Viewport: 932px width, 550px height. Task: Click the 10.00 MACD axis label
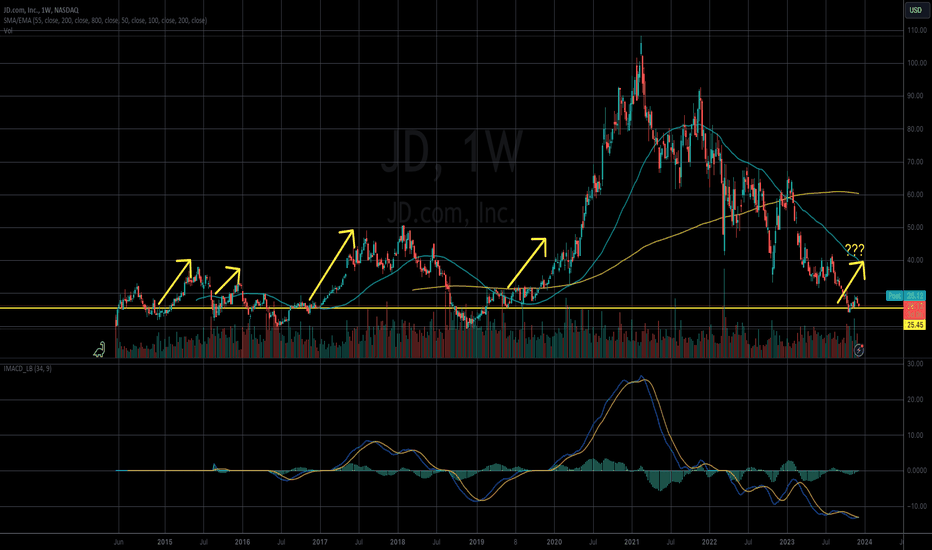pos(915,435)
